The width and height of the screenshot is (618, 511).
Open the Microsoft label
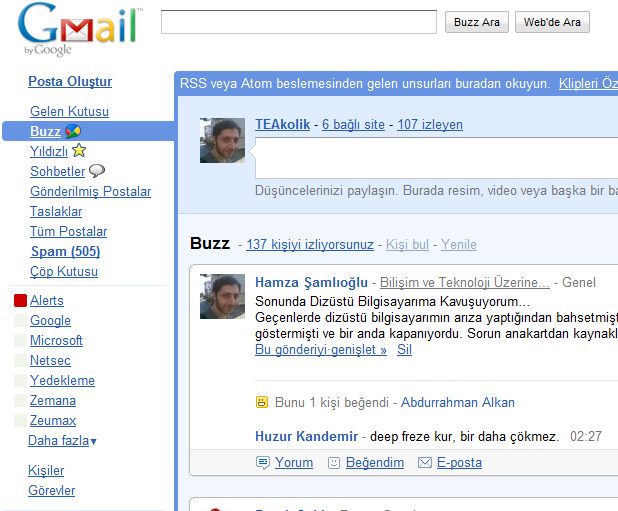(56, 340)
